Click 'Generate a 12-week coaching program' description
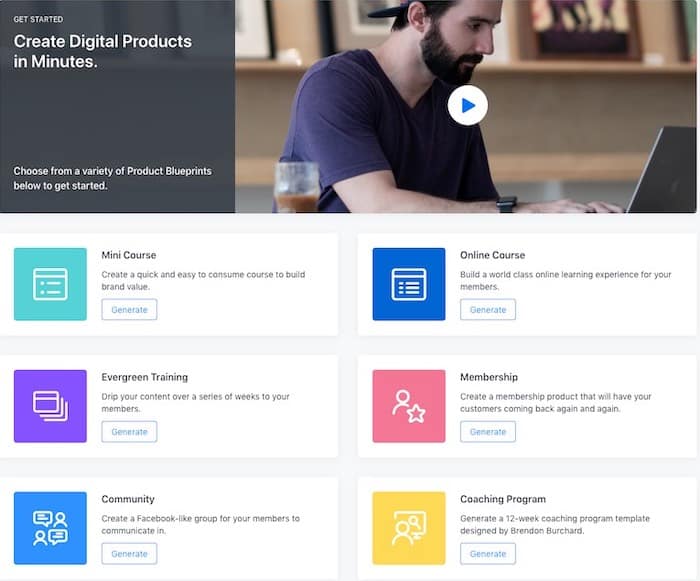 coord(555,524)
